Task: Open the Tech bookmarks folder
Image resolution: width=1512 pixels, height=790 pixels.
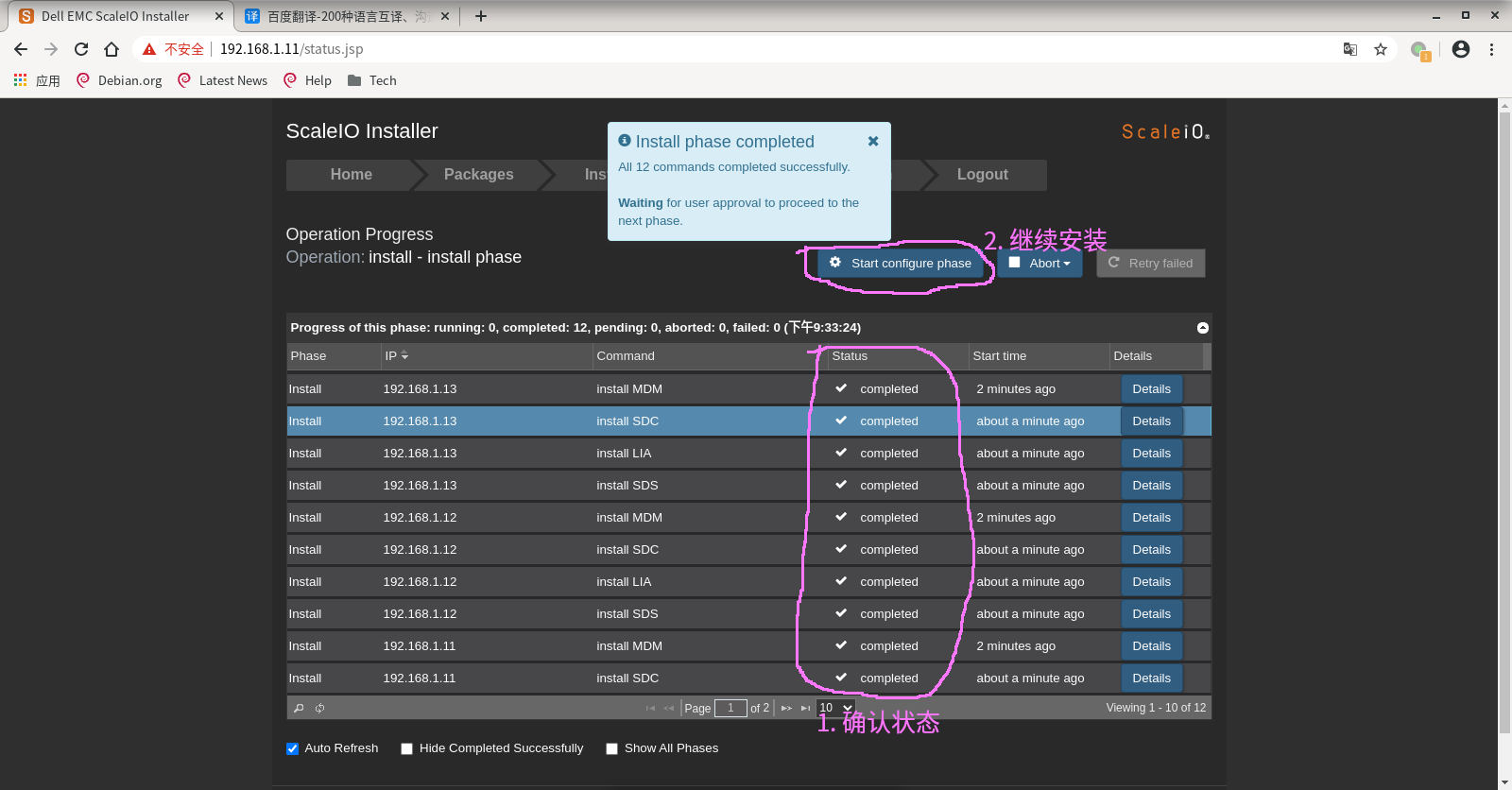Action: pyautogui.click(x=372, y=80)
